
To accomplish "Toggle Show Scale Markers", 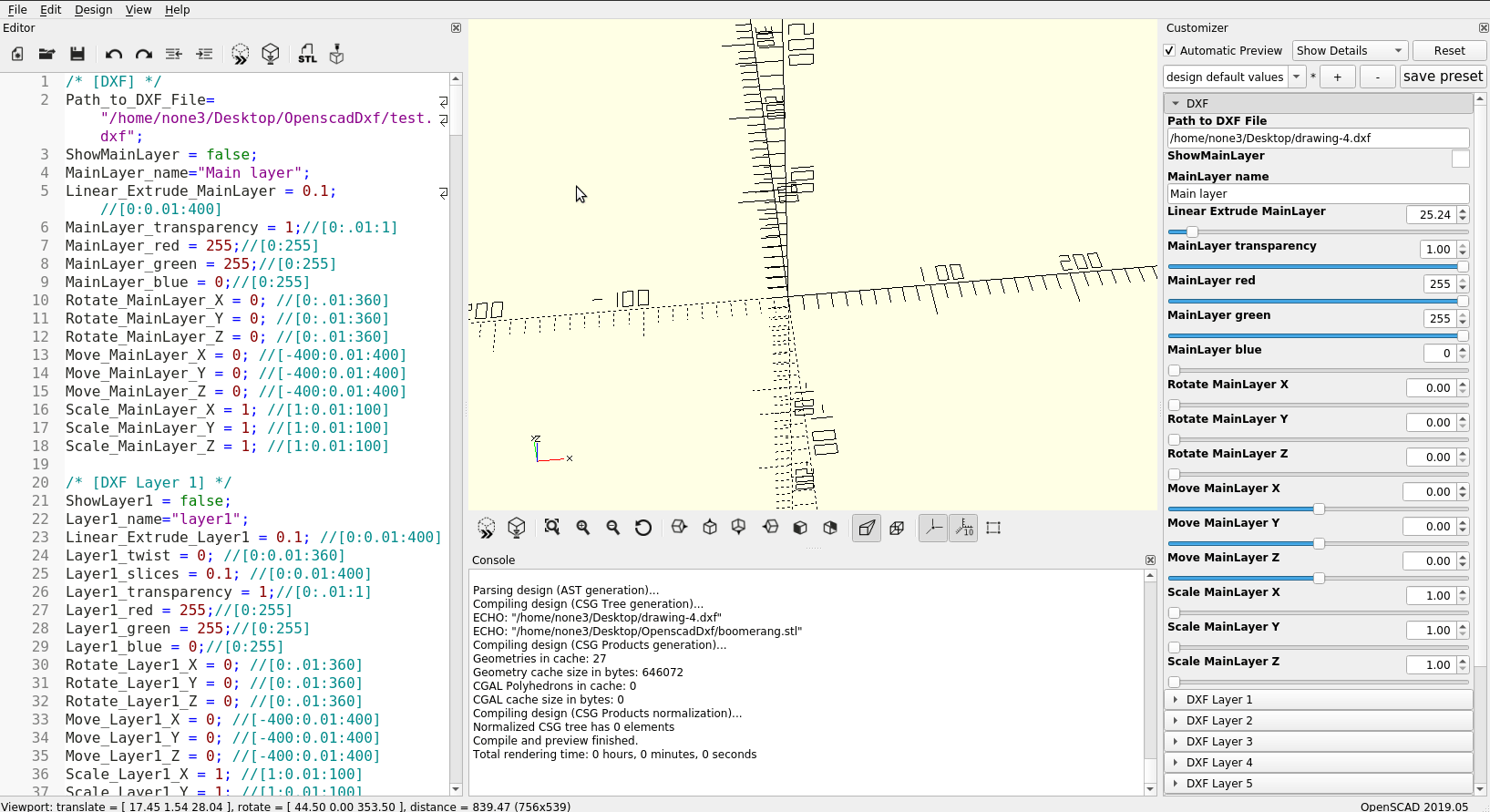I will [964, 528].
